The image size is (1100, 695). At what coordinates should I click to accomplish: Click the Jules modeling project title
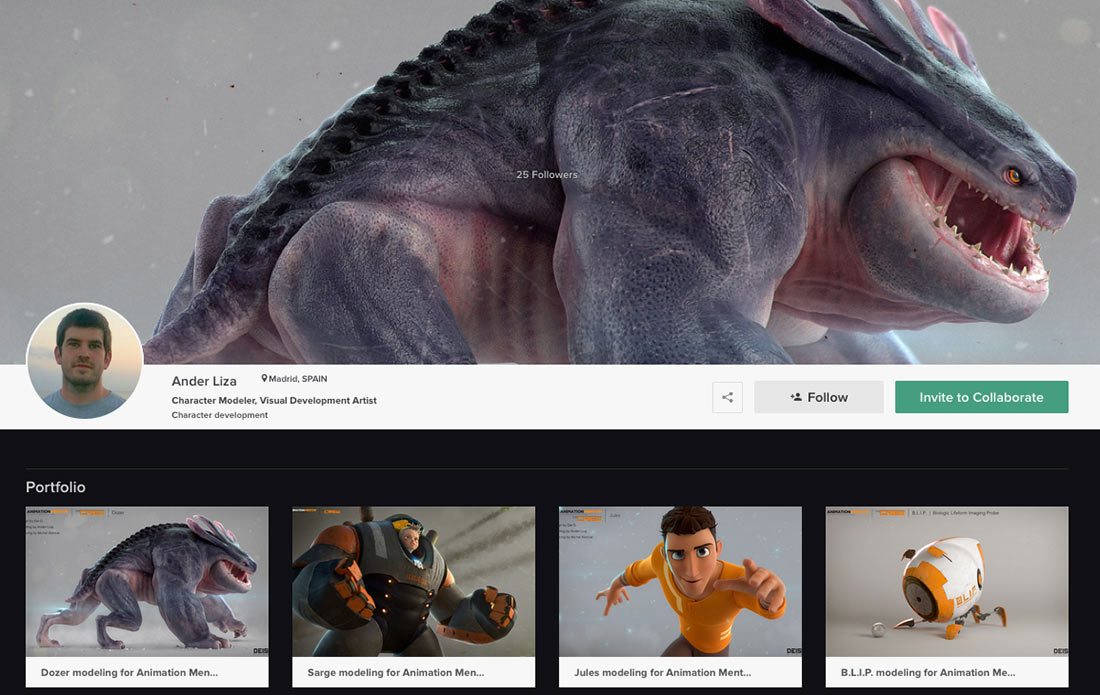663,673
